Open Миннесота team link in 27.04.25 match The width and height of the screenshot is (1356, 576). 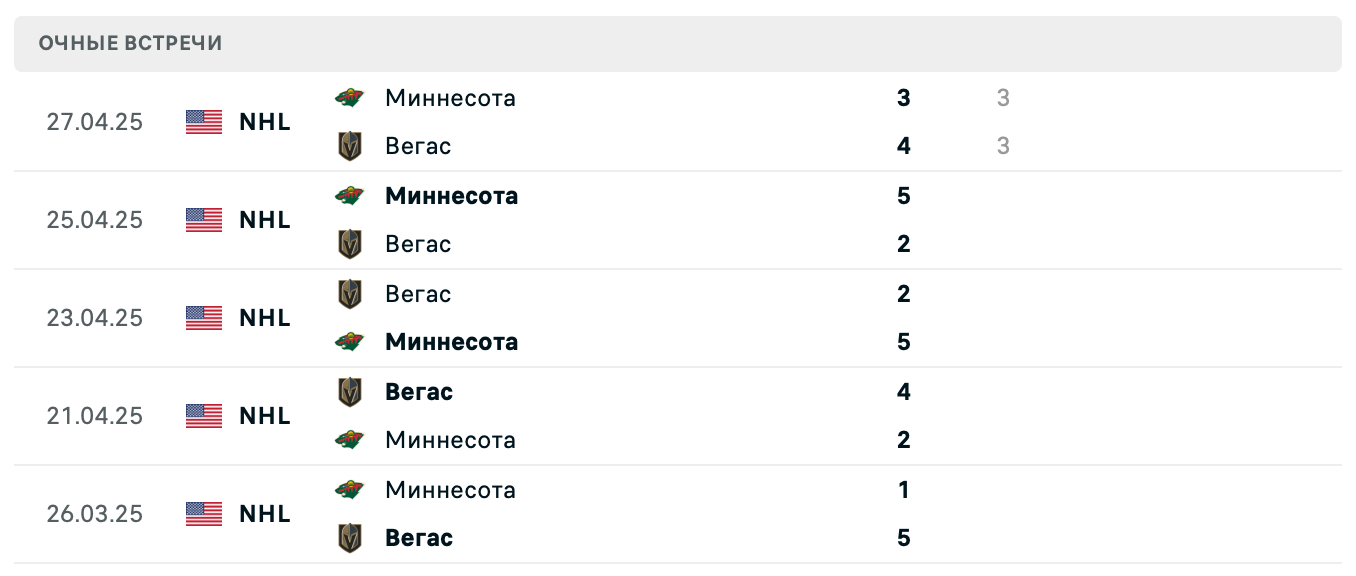450,98
